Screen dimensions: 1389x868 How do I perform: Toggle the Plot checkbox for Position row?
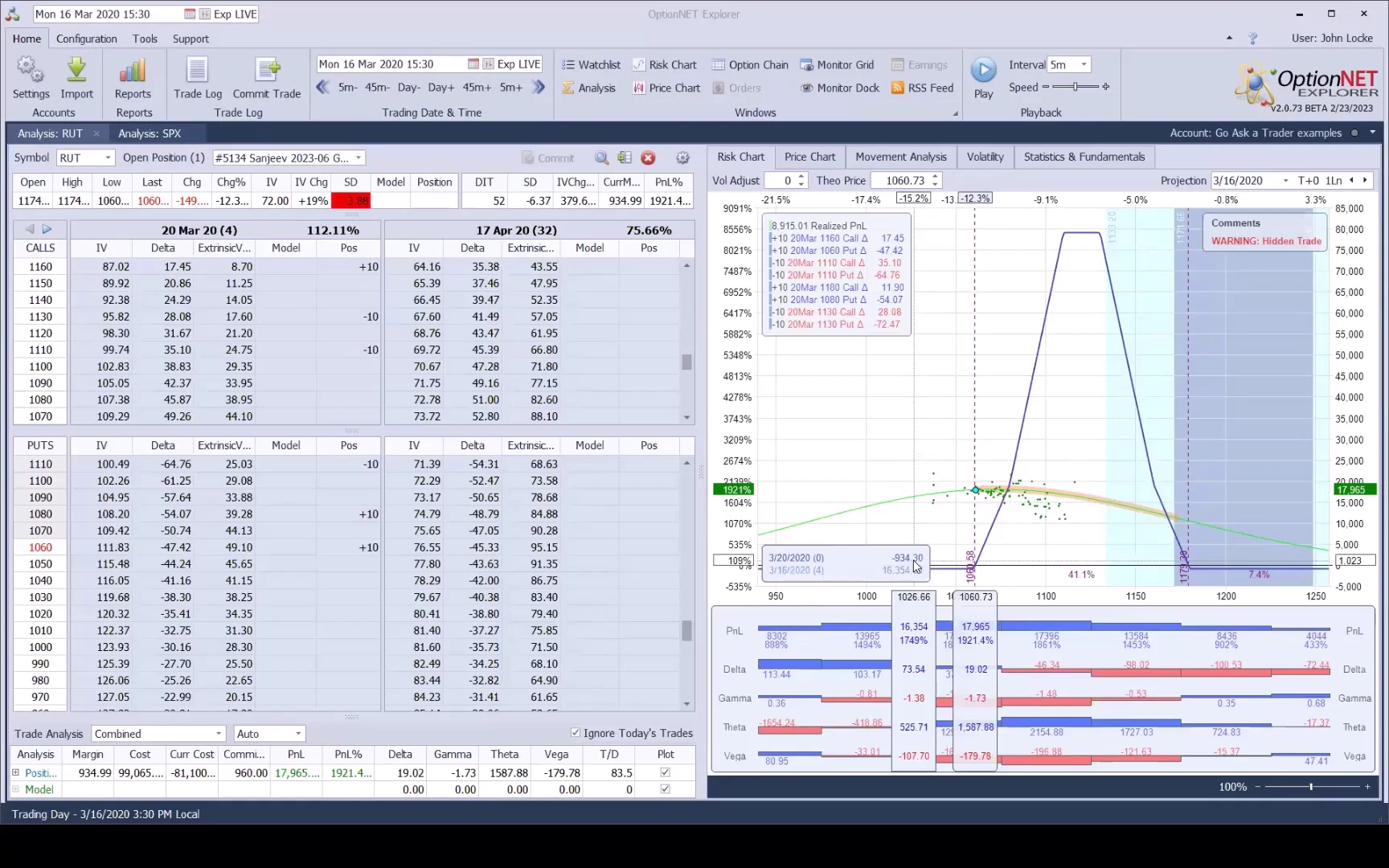coord(665,772)
